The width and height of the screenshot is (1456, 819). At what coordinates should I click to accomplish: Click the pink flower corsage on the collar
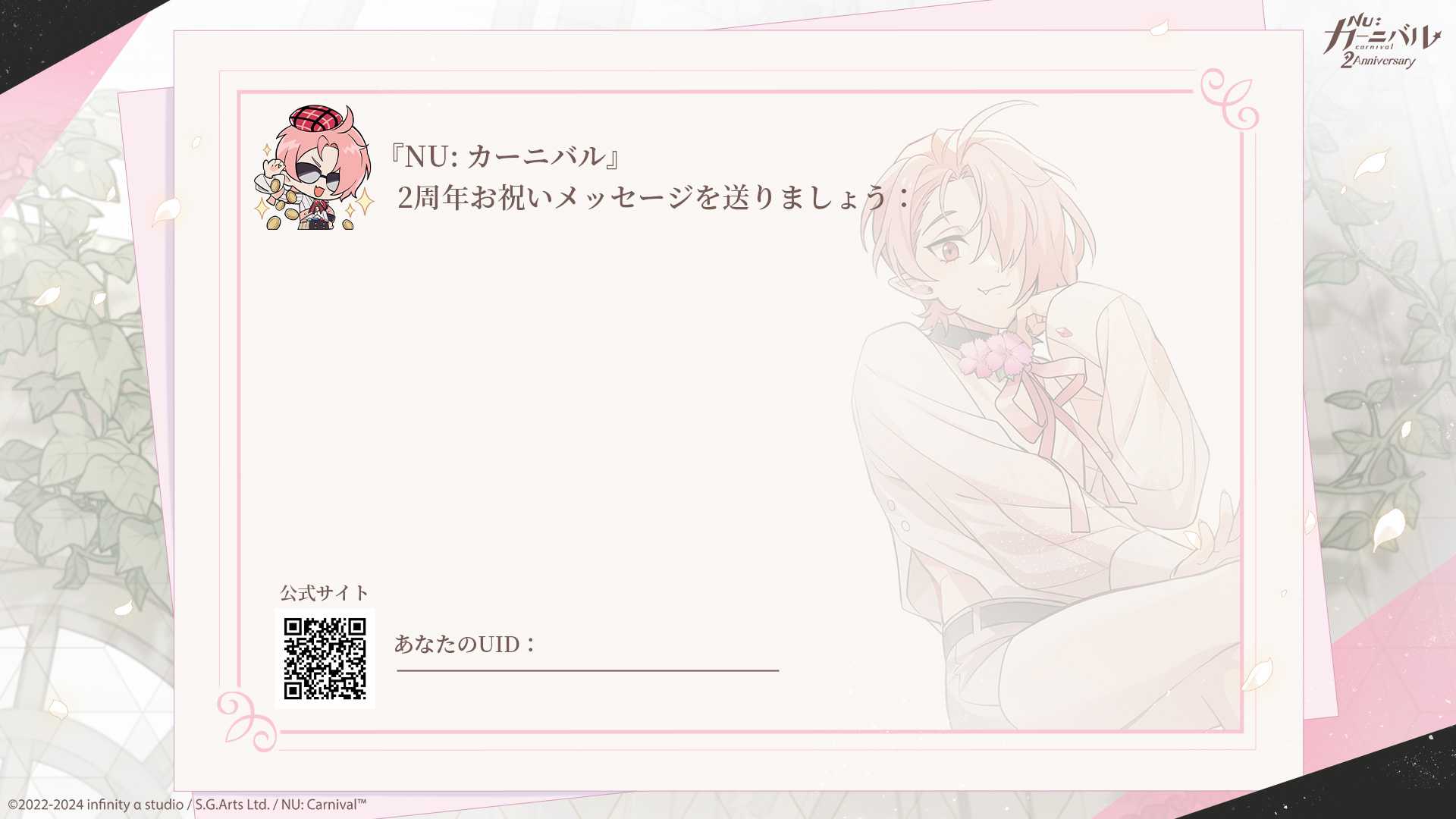[x=994, y=356]
